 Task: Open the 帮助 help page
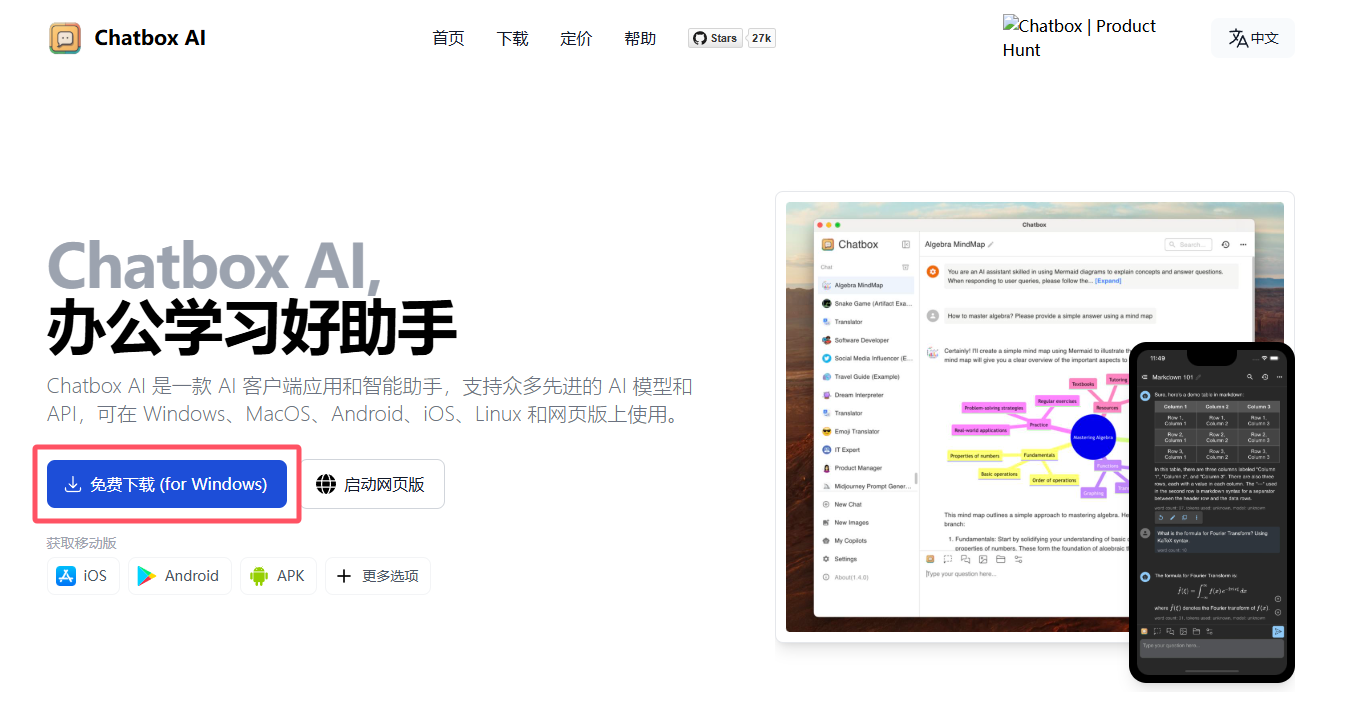640,38
